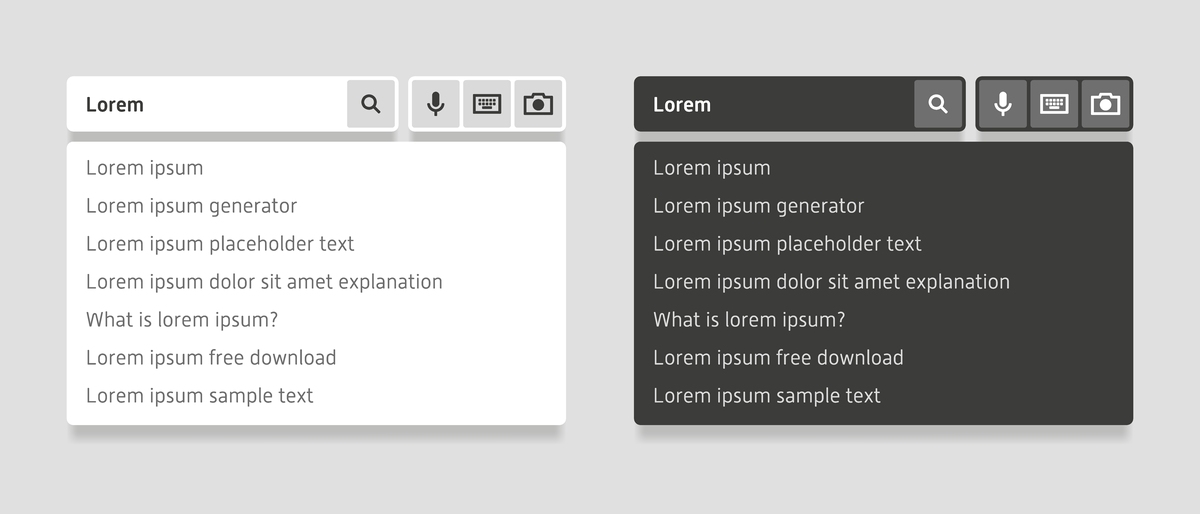
Task: Choose "Lorem ipsum generator" in dark dropdown
Action: point(759,206)
